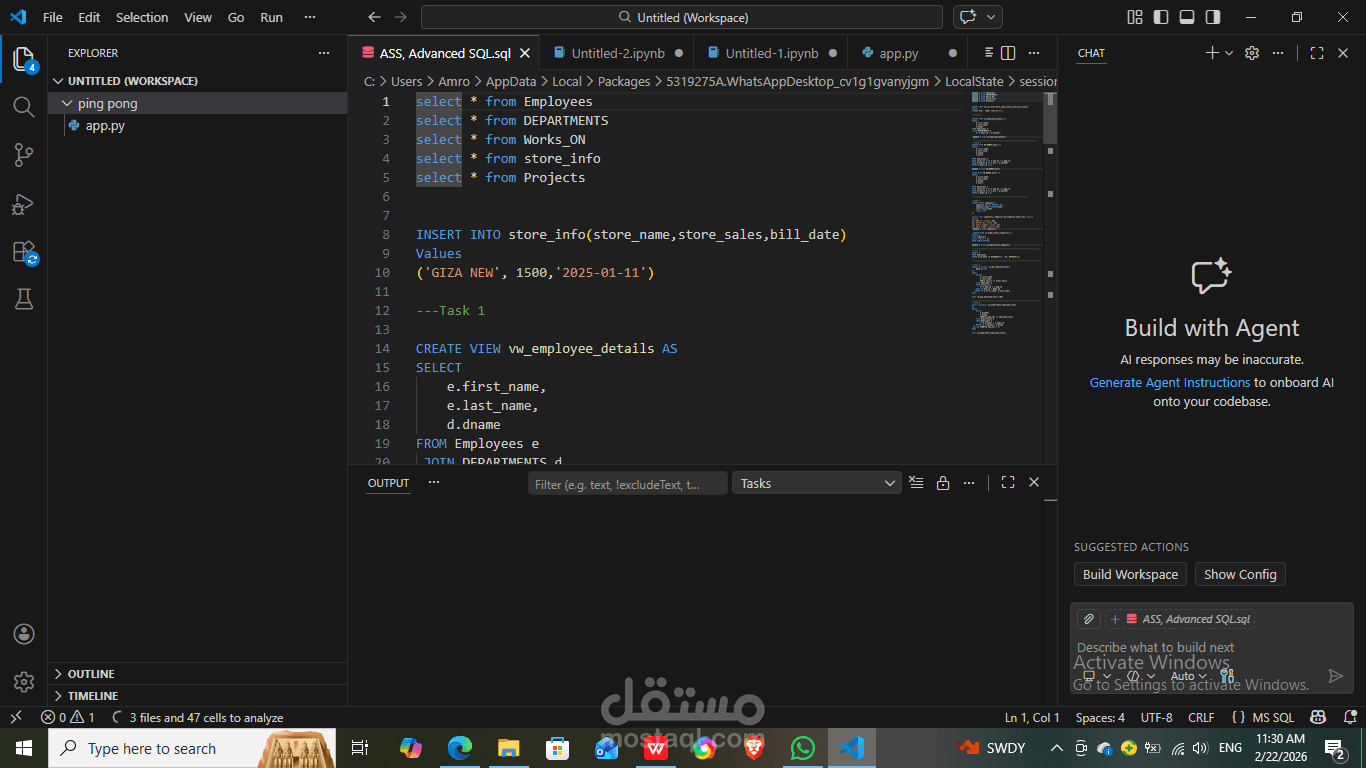Screen dimensions: 1366x768
Task: Click the UTF-8 encoding indicator
Action: pyautogui.click(x=1156, y=717)
